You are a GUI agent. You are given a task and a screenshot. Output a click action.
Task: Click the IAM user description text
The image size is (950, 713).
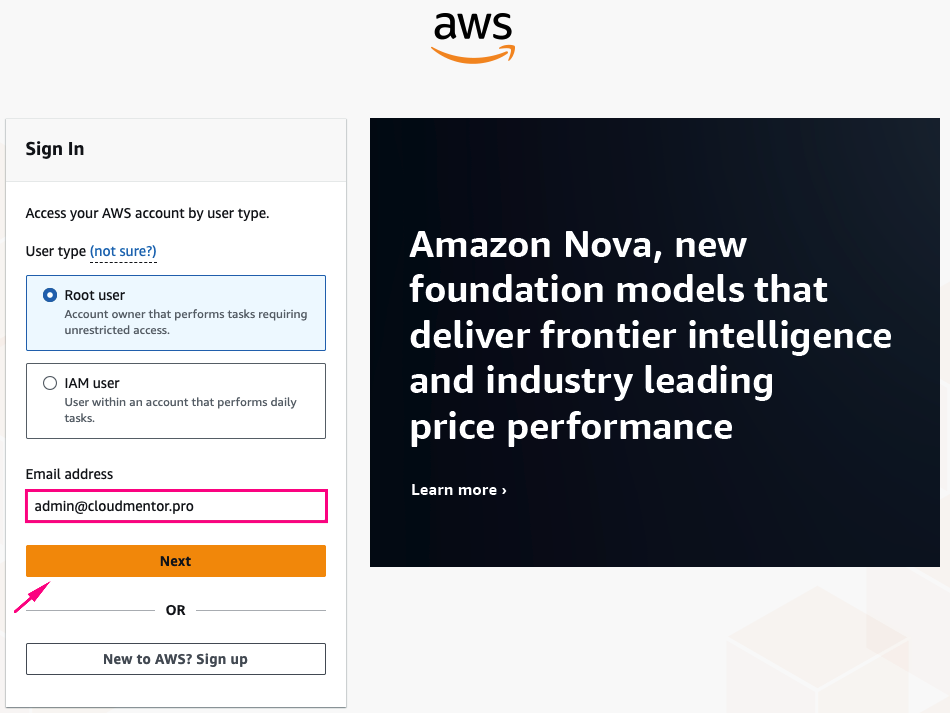point(180,410)
